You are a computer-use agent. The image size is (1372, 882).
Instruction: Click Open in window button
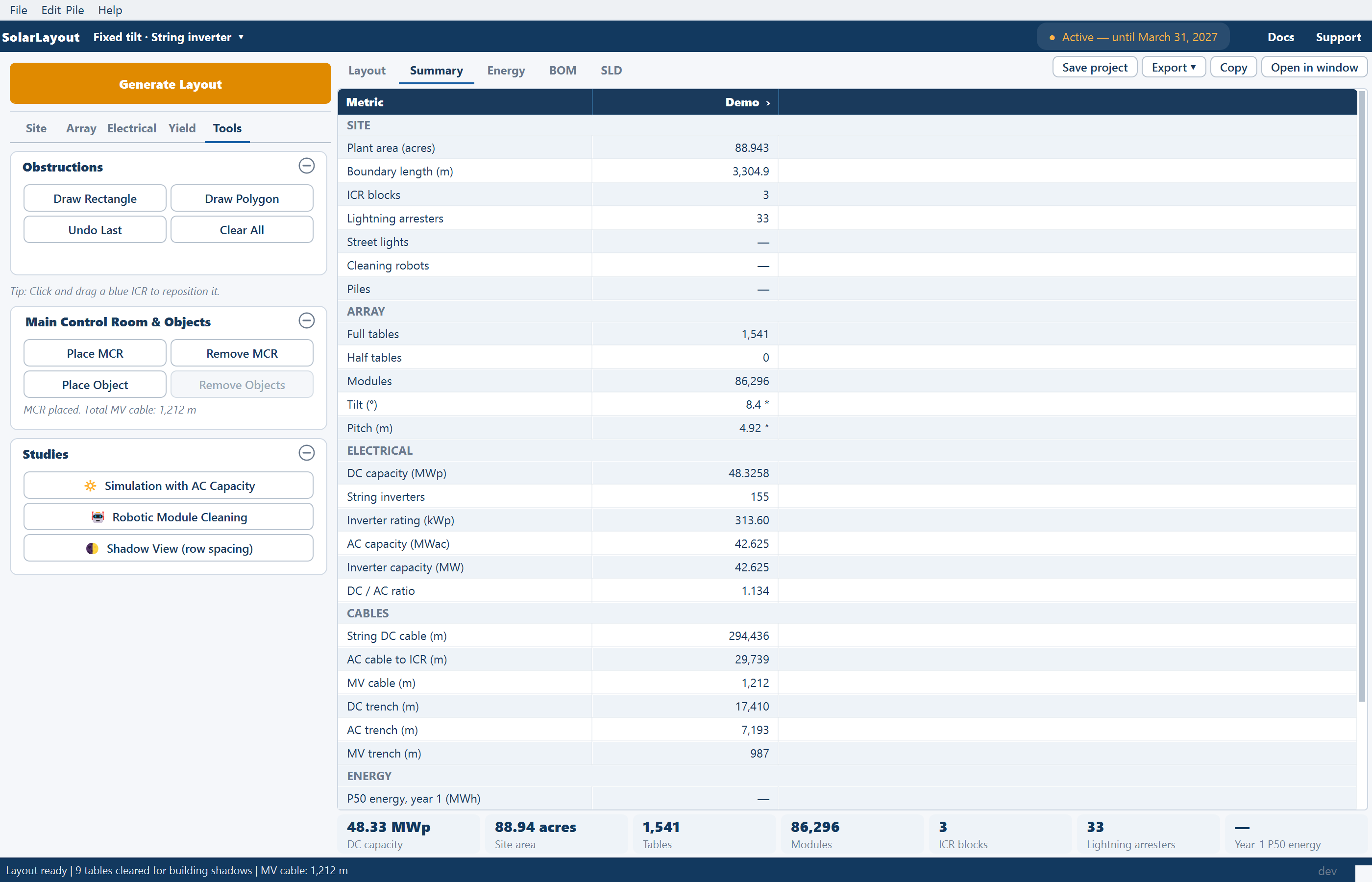pos(1314,67)
